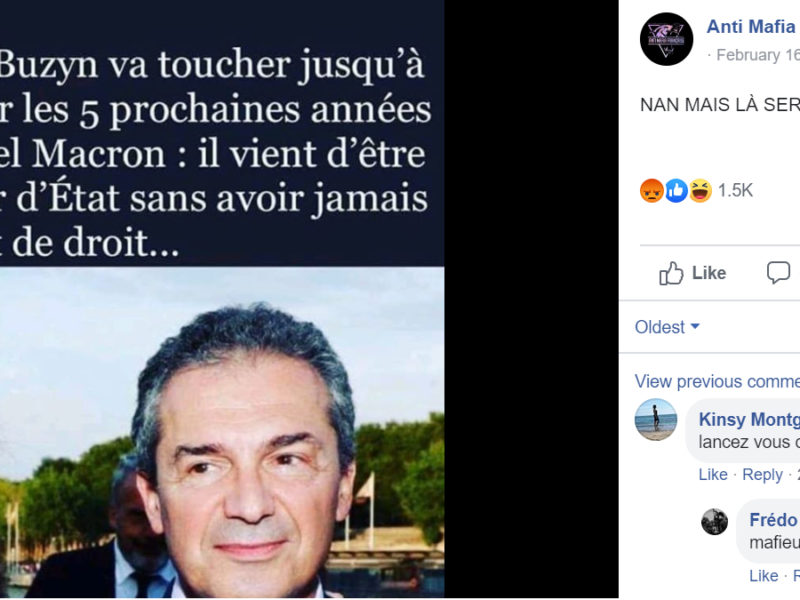Open the Anti Mafia page avatar
The width and height of the screenshot is (800, 600).
pyautogui.click(x=666, y=39)
